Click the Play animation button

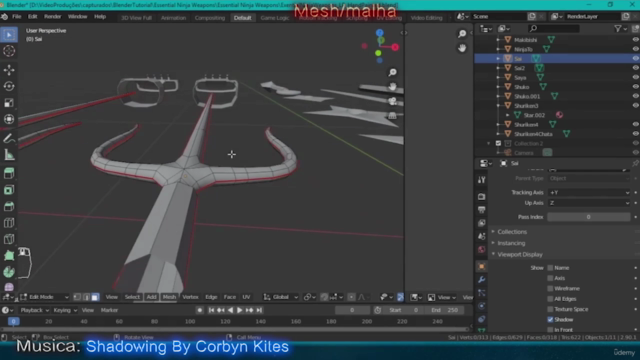[240, 310]
